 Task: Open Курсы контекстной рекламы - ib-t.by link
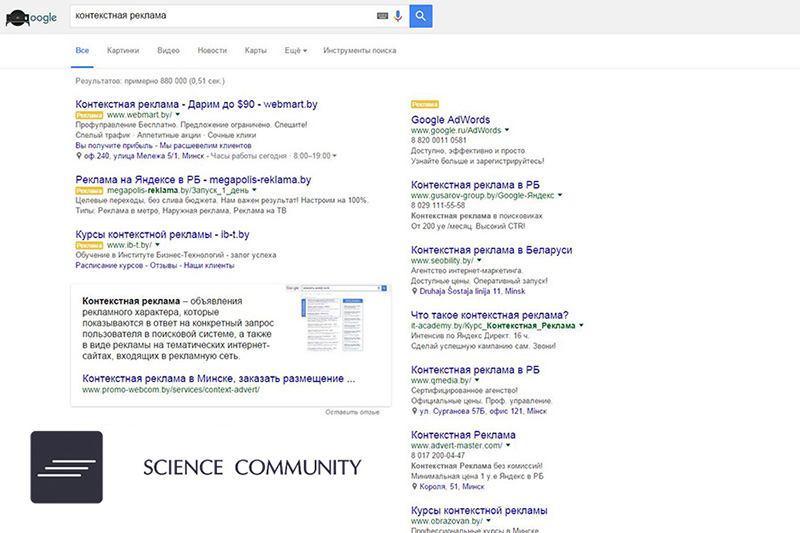162,235
